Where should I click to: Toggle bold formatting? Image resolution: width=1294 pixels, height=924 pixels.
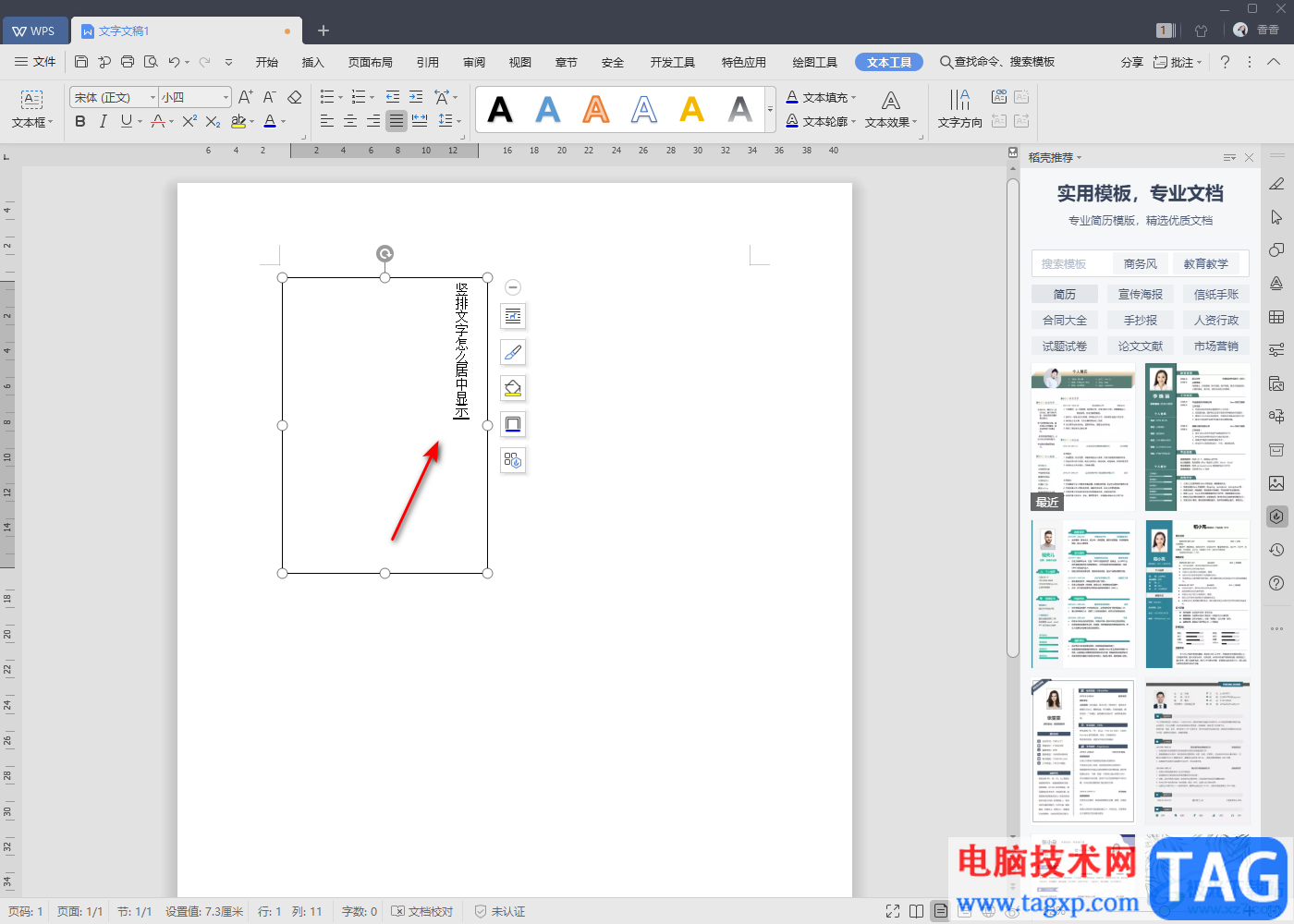click(x=80, y=121)
